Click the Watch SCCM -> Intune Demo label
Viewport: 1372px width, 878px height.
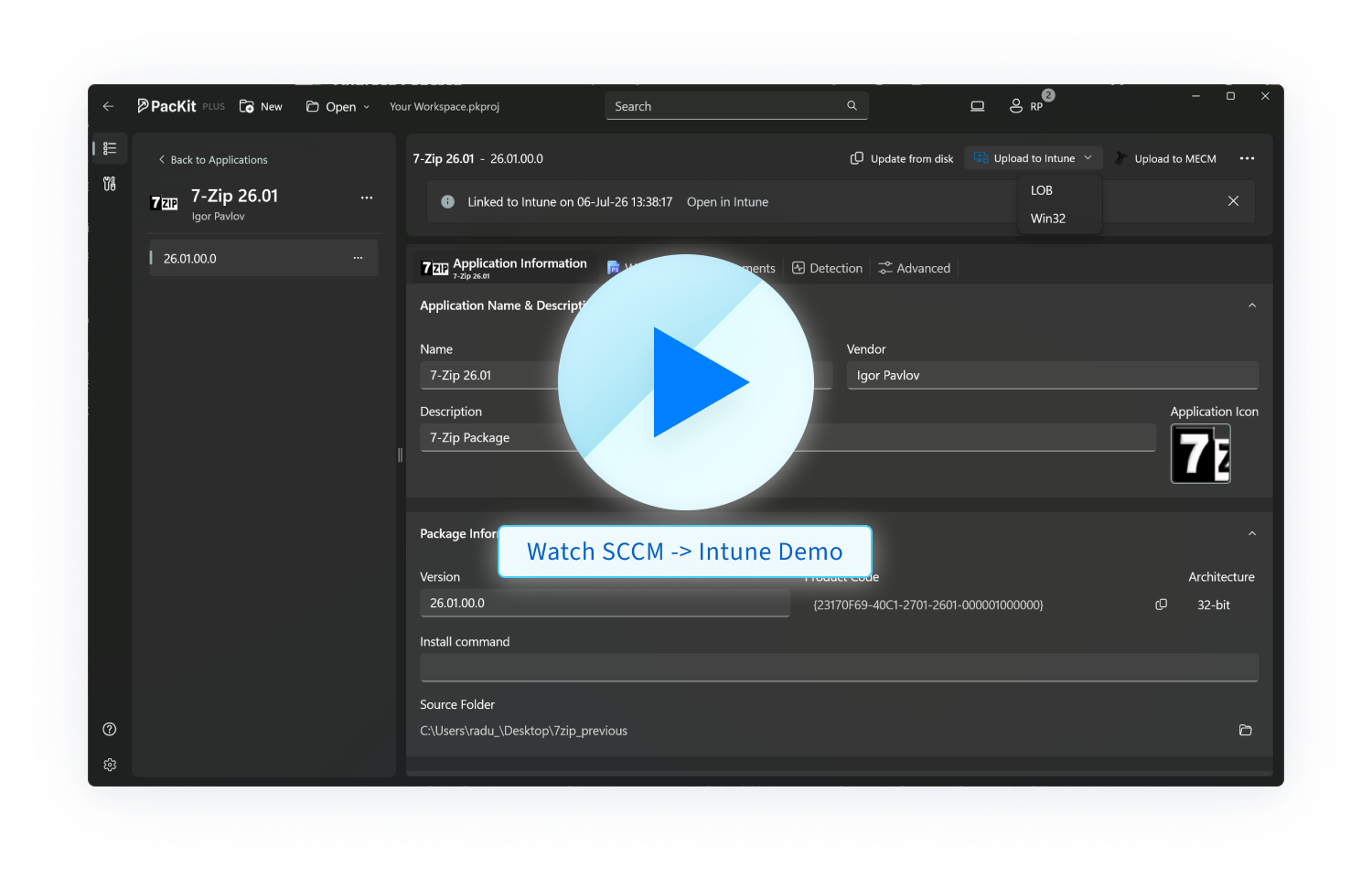coord(685,551)
